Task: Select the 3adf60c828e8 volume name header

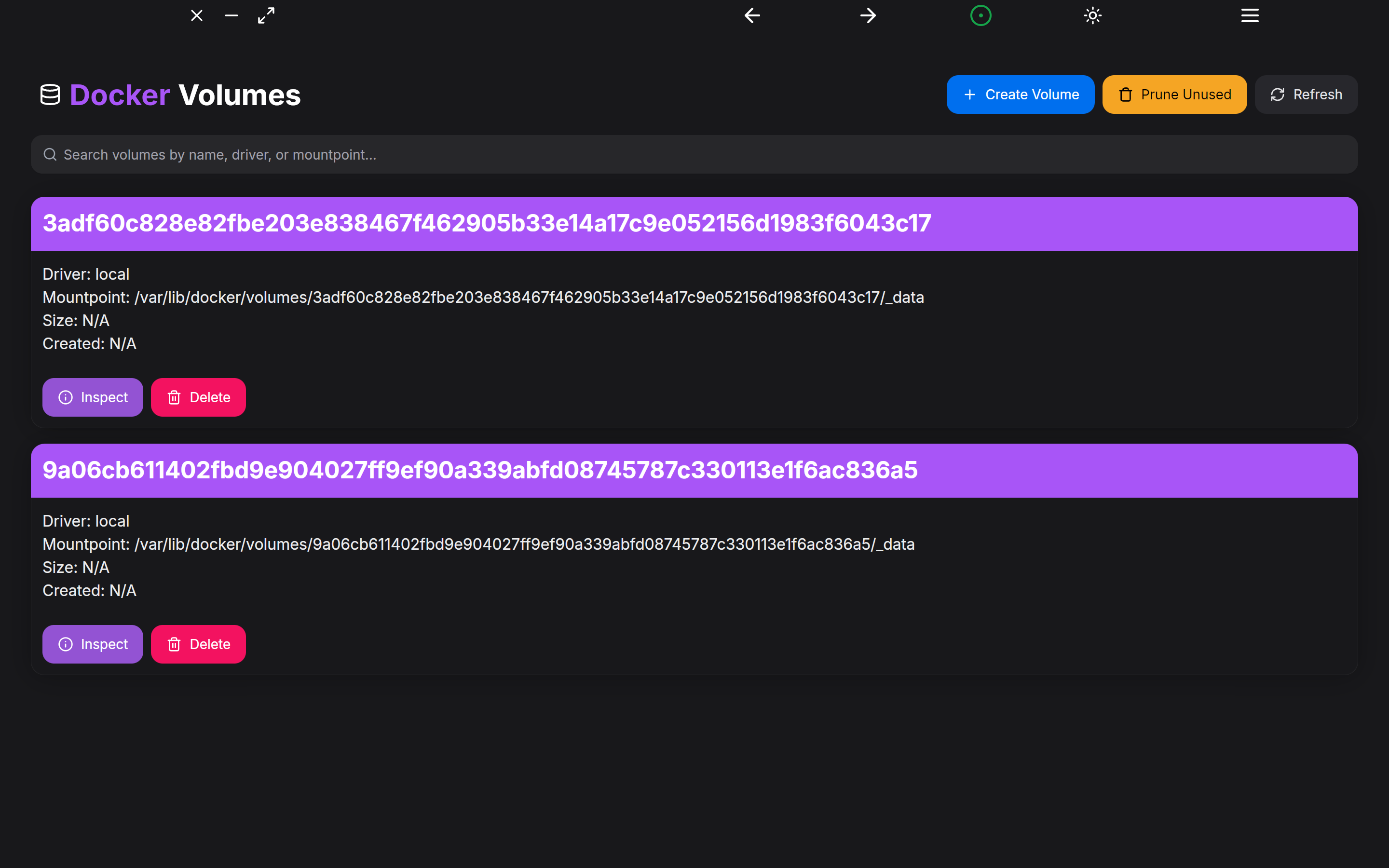Action: click(486, 223)
